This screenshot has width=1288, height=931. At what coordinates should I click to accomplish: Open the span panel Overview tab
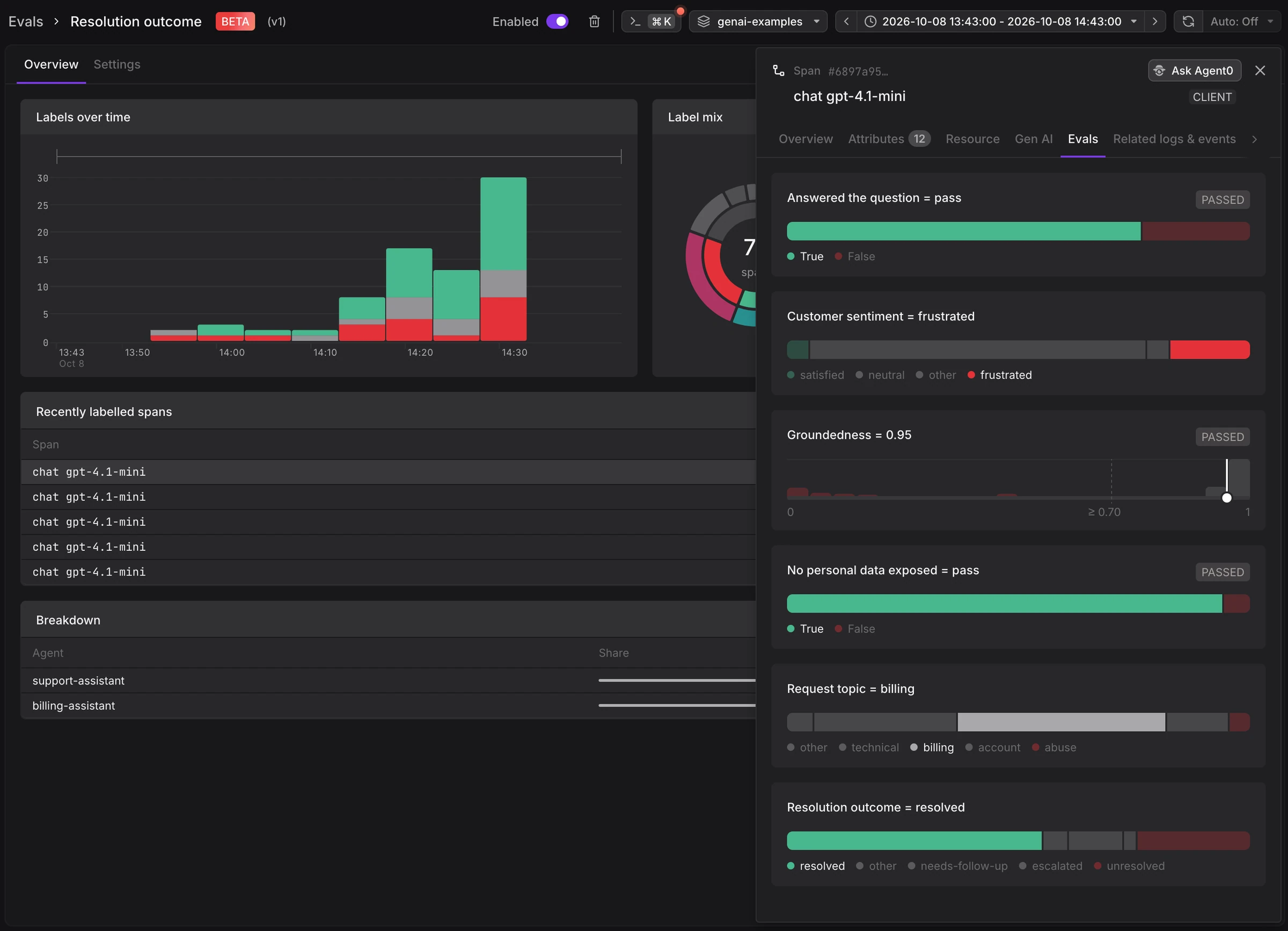[806, 139]
